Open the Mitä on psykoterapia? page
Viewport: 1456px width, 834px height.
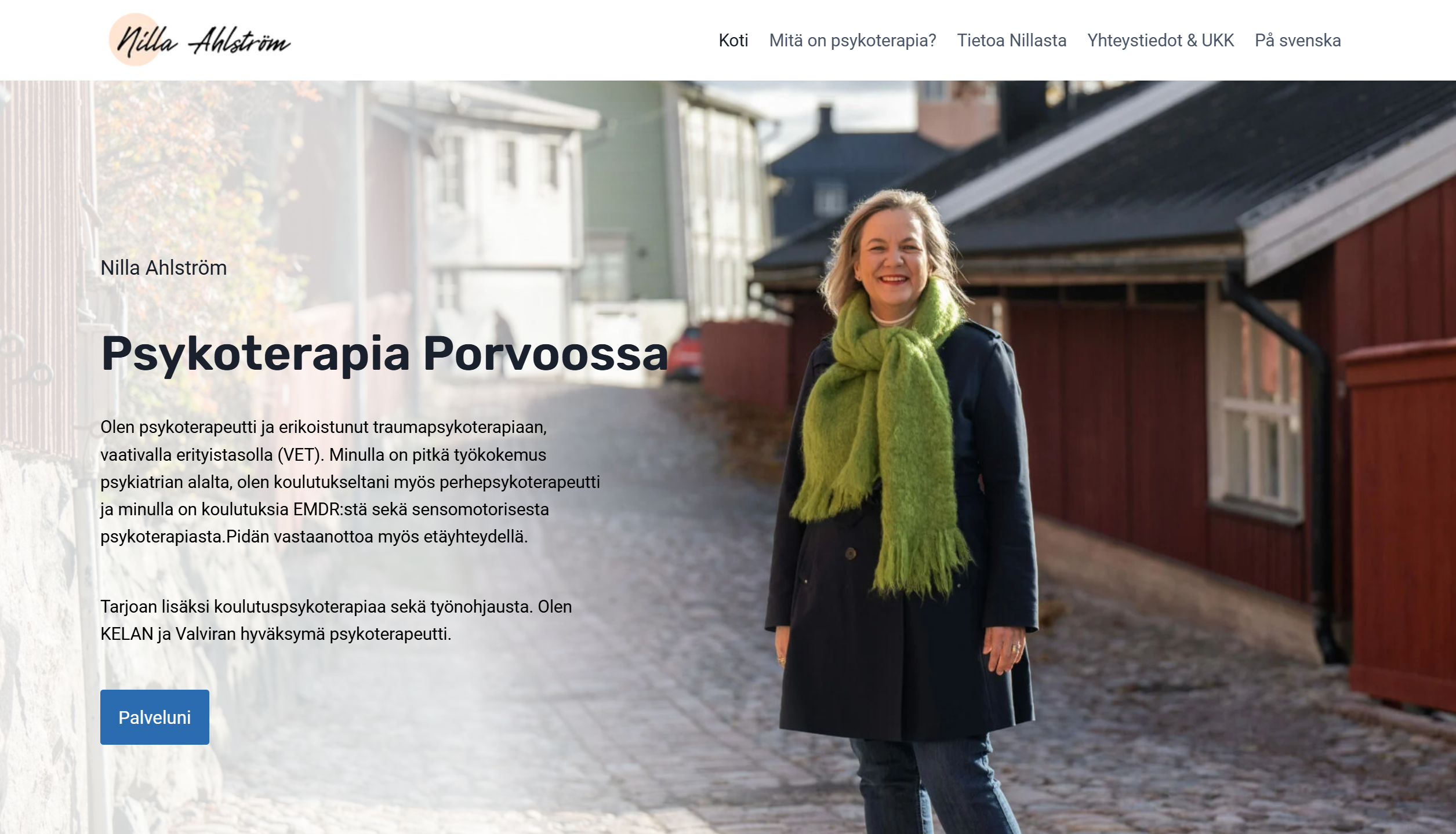pyautogui.click(x=852, y=41)
